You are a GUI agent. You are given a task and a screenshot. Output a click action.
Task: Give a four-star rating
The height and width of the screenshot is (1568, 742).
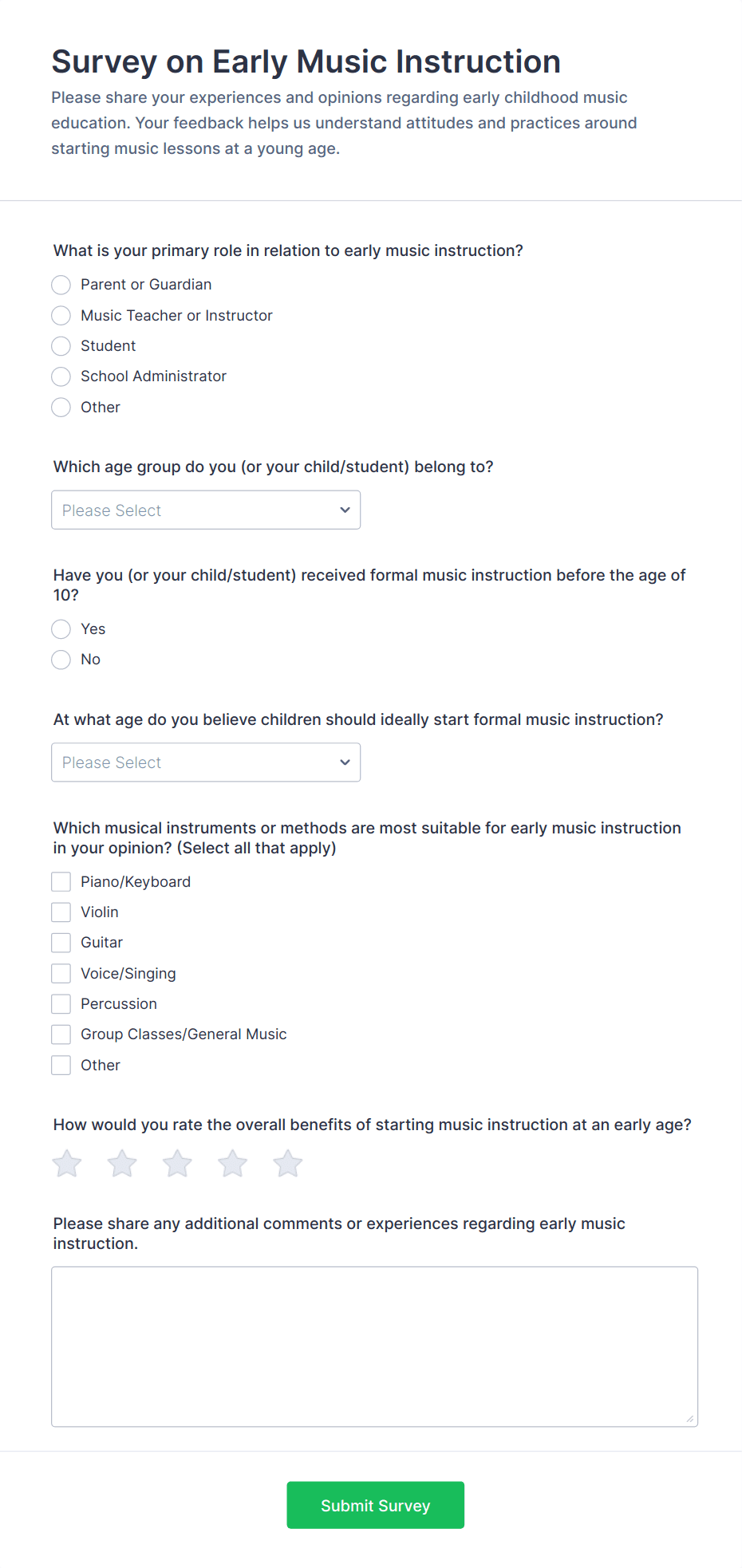(x=233, y=1164)
